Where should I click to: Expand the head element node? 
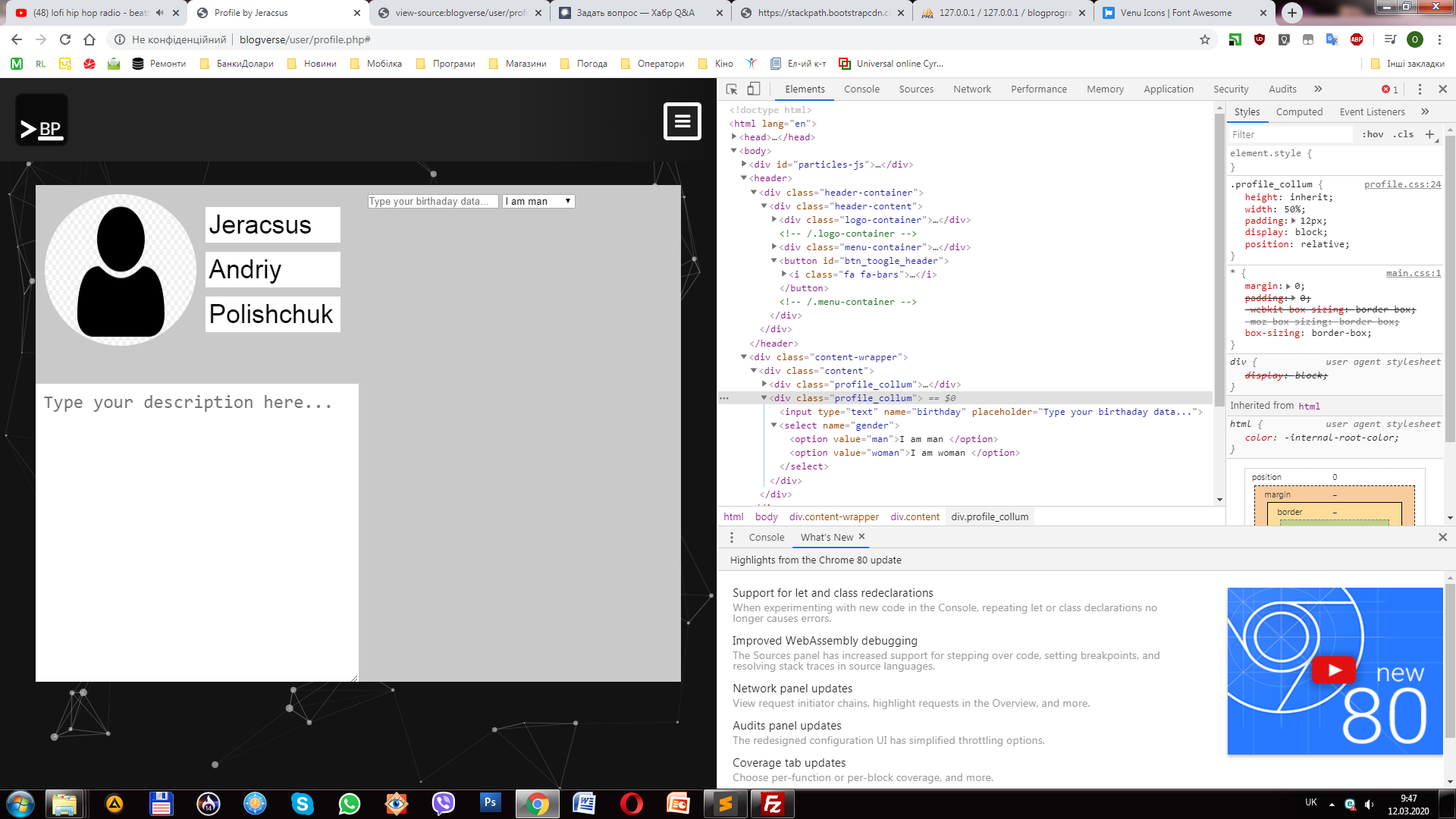pos(734,137)
